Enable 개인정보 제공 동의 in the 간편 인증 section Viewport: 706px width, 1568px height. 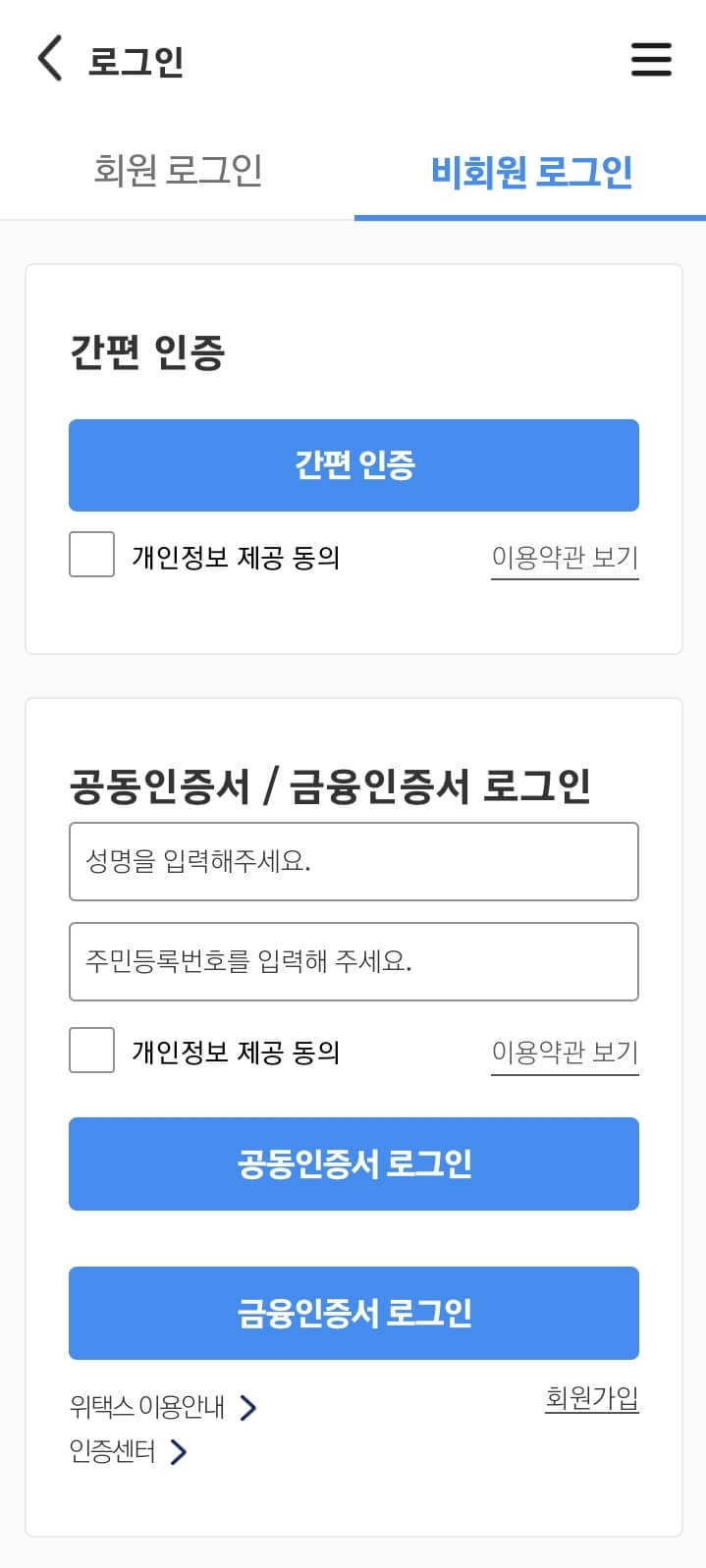pos(90,554)
